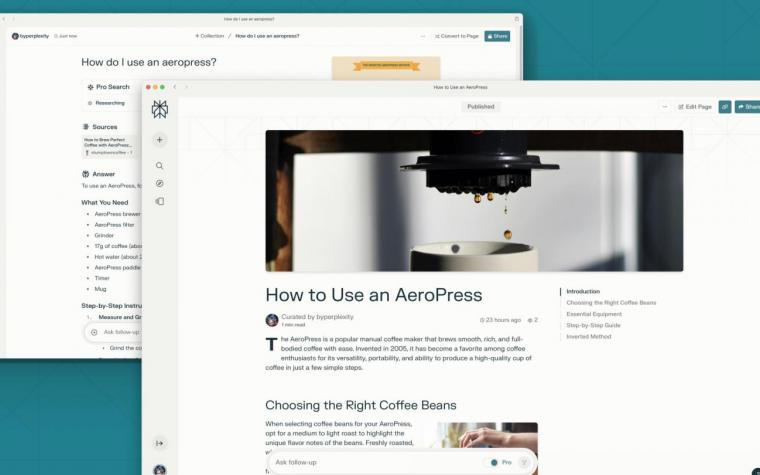The image size is (760, 475).
Task: Jump to Essential Equipment in outline
Action: pos(594,314)
